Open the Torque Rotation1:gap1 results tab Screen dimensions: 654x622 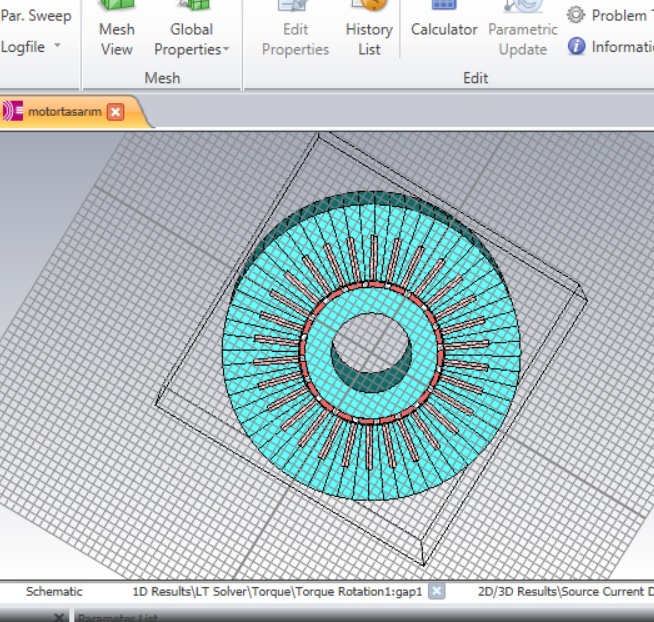277,592
